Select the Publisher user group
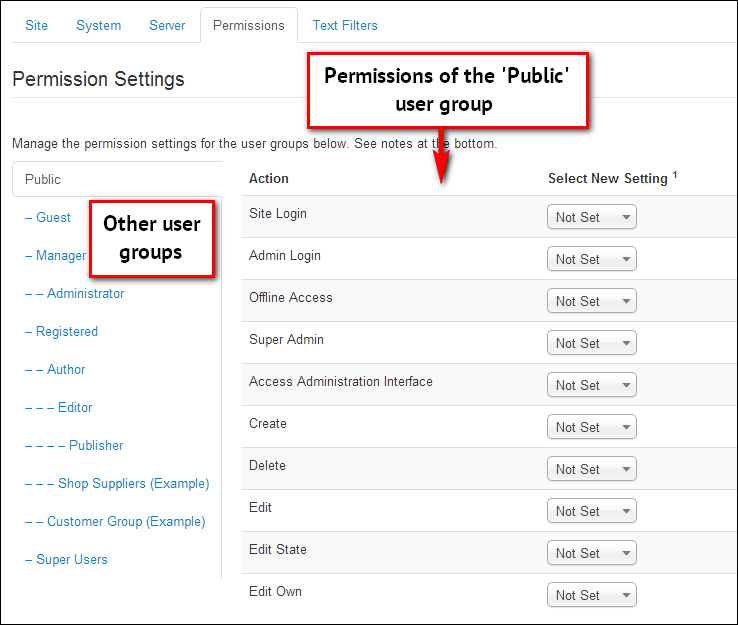 (74, 445)
